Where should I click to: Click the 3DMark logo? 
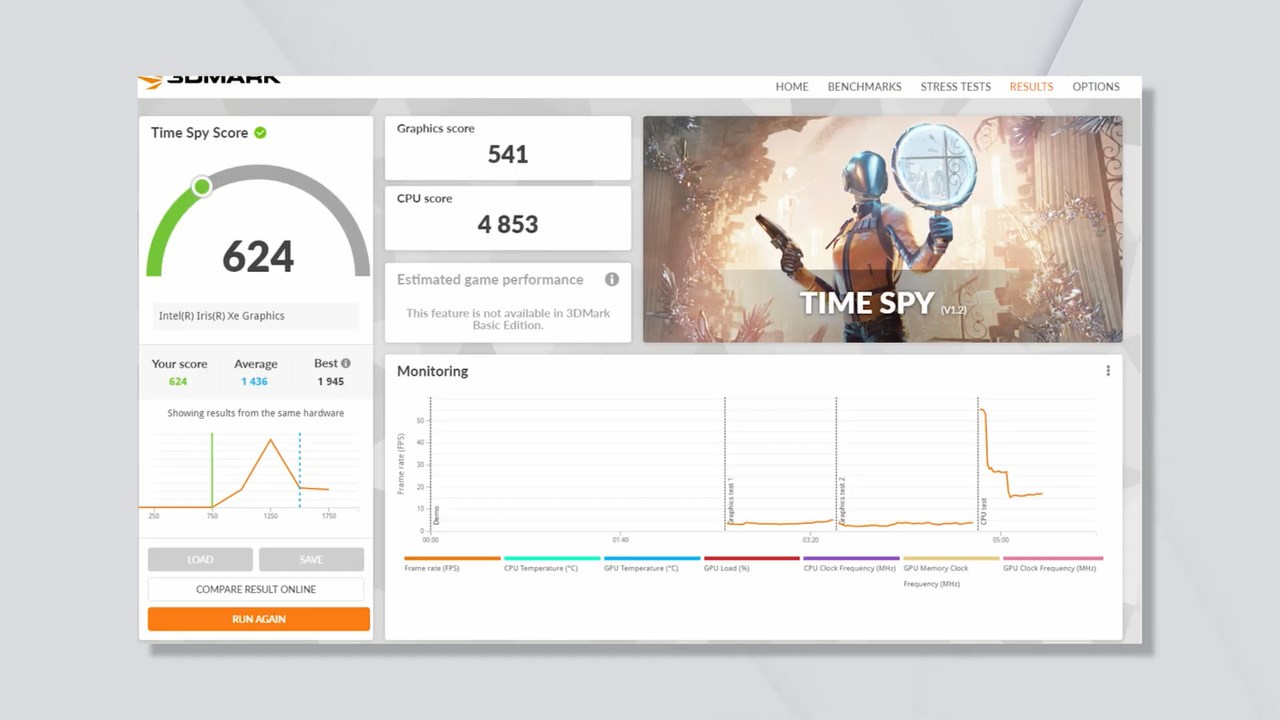click(x=210, y=80)
